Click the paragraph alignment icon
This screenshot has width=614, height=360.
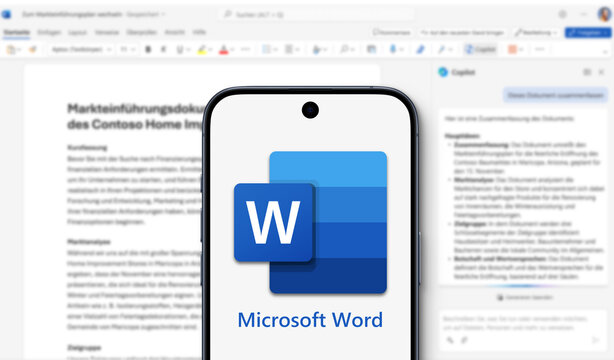click(289, 49)
